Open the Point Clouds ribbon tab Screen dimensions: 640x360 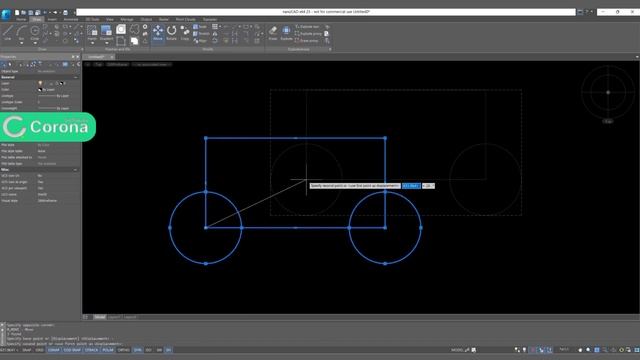point(185,19)
